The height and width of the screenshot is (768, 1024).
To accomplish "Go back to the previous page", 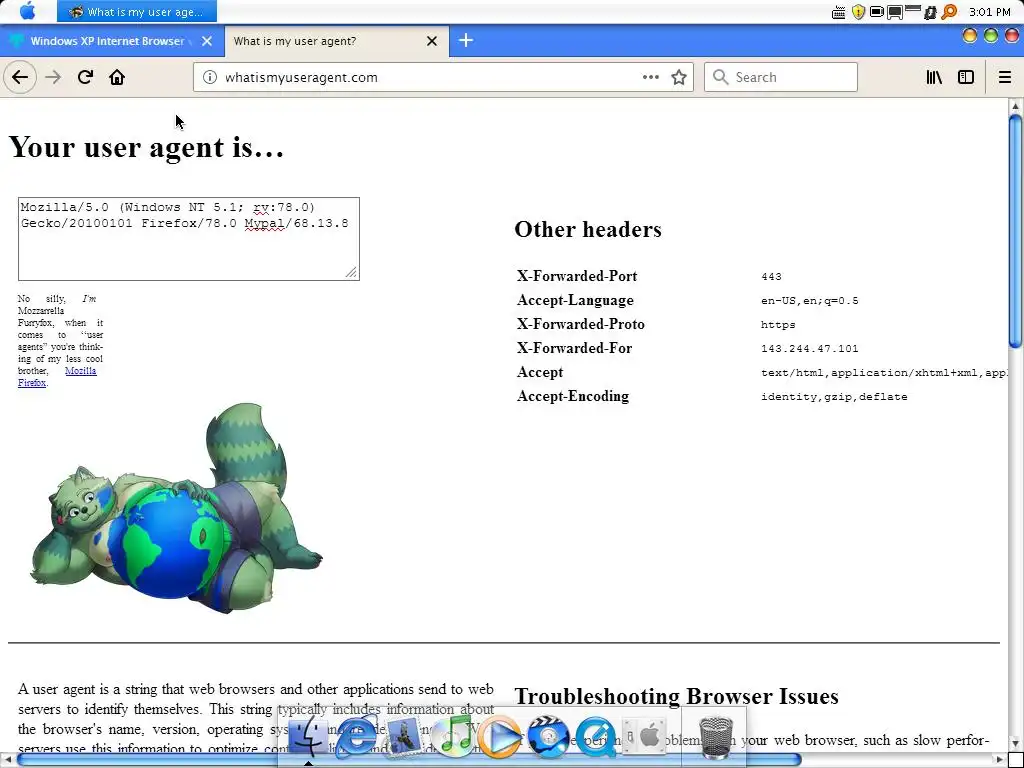I will [x=20, y=77].
